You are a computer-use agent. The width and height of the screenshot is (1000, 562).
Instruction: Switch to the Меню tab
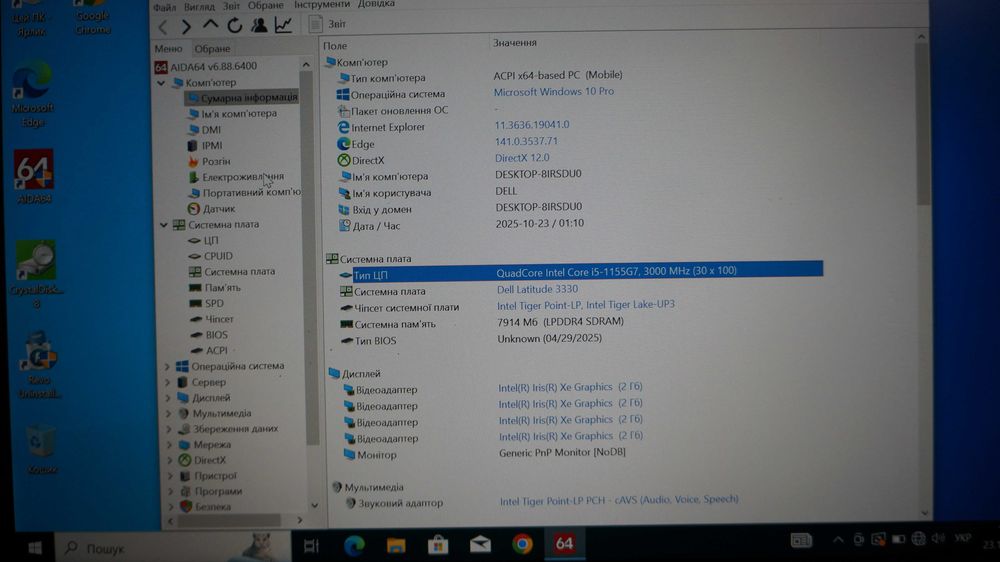tap(168, 48)
